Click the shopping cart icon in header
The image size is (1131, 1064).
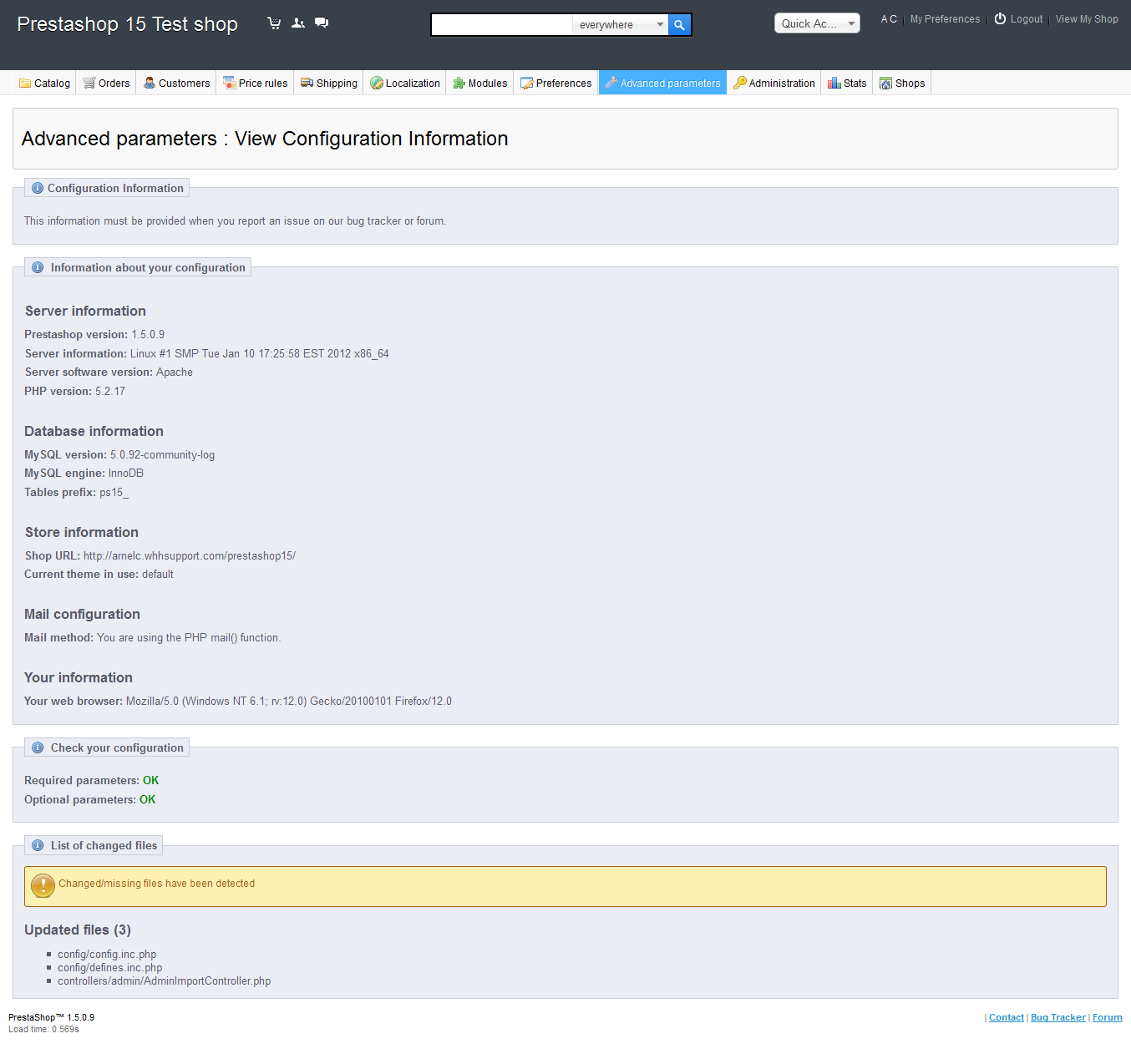tap(274, 23)
